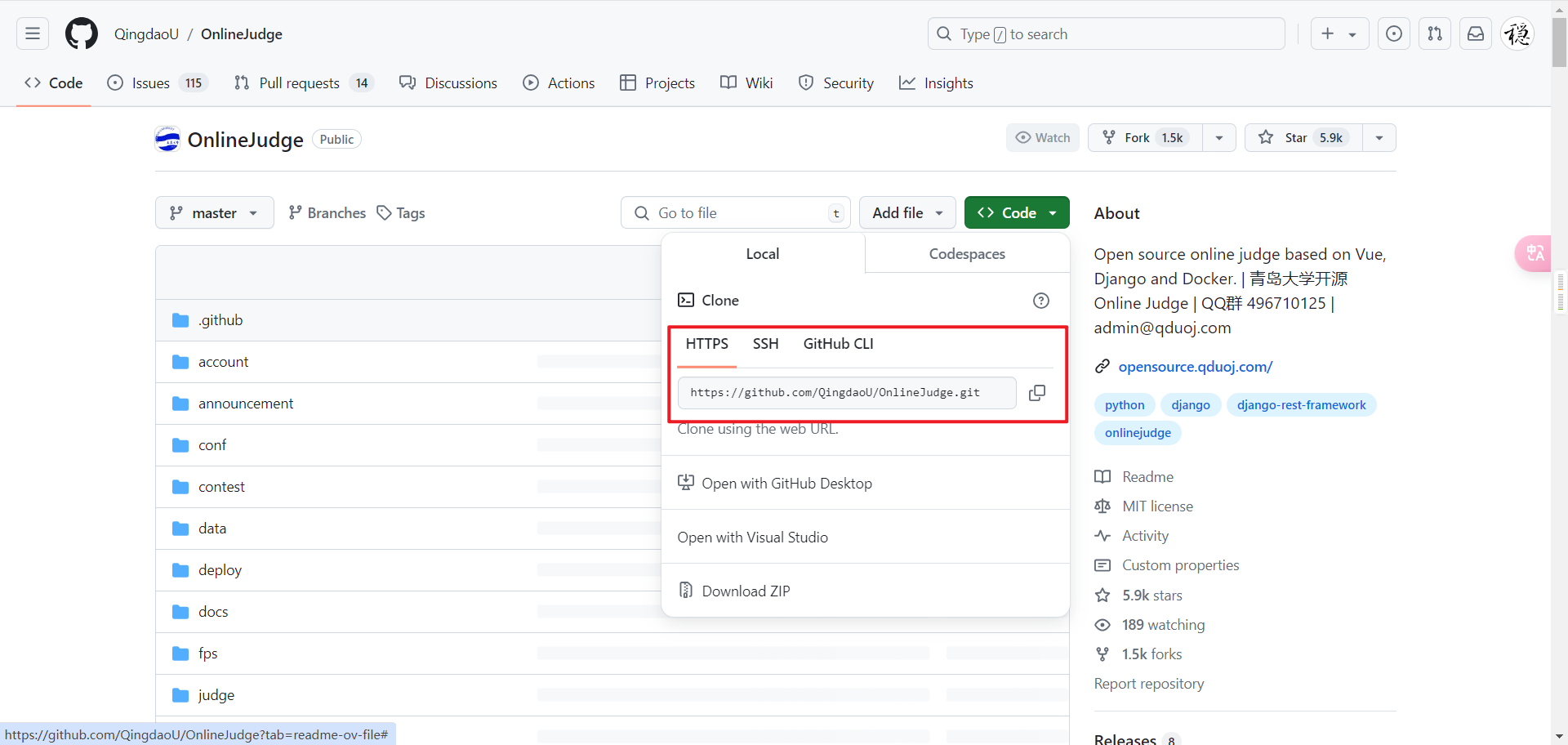Open the Wiki tab
Viewport: 1568px width, 745px height.
click(x=746, y=83)
